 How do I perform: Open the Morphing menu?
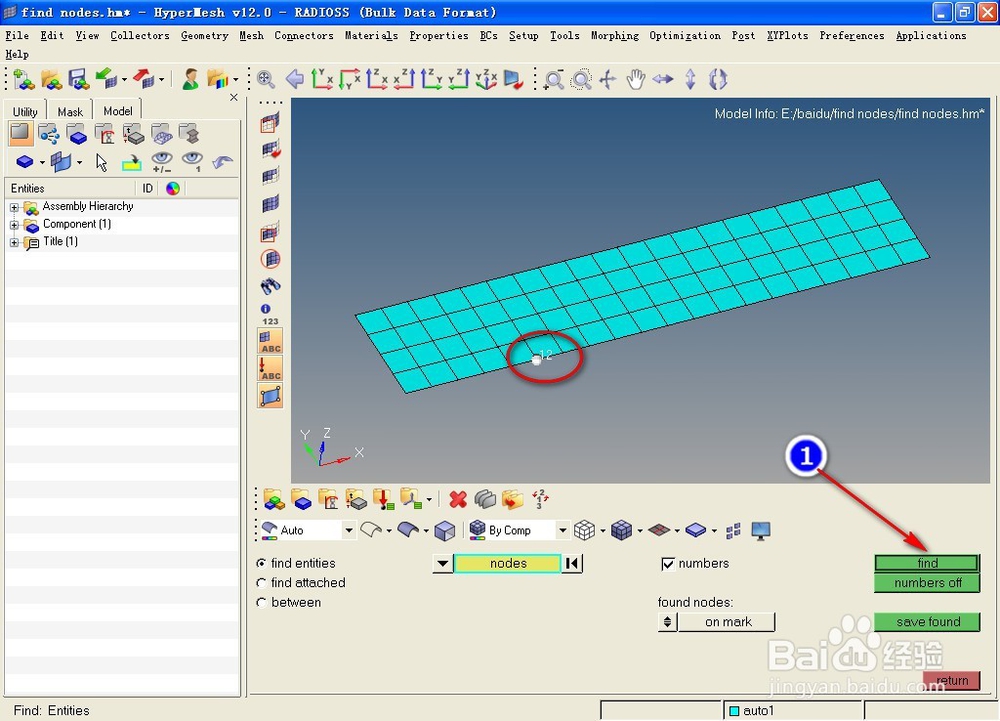(x=614, y=36)
